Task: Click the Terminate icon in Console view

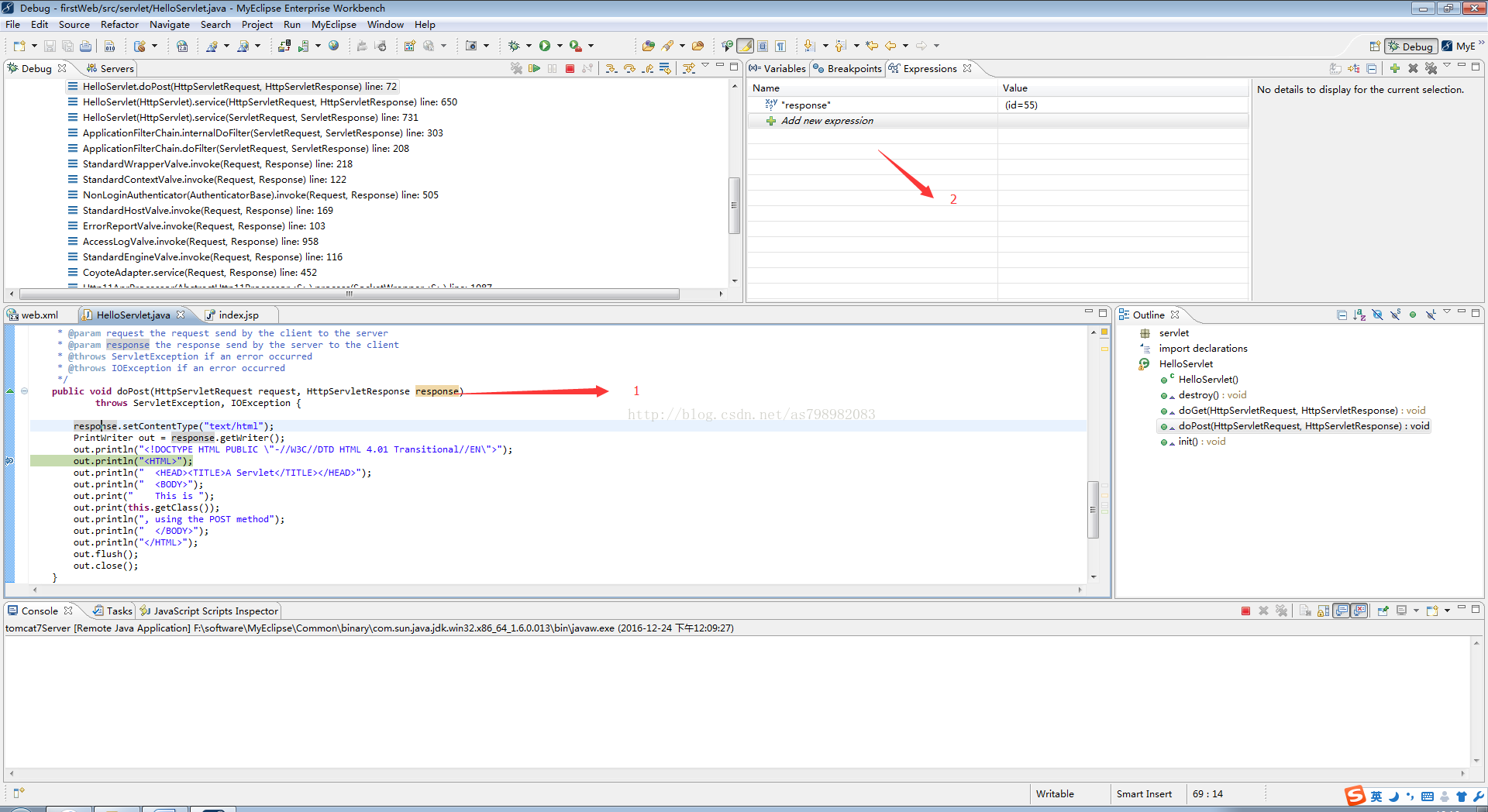Action: pyautogui.click(x=1245, y=611)
